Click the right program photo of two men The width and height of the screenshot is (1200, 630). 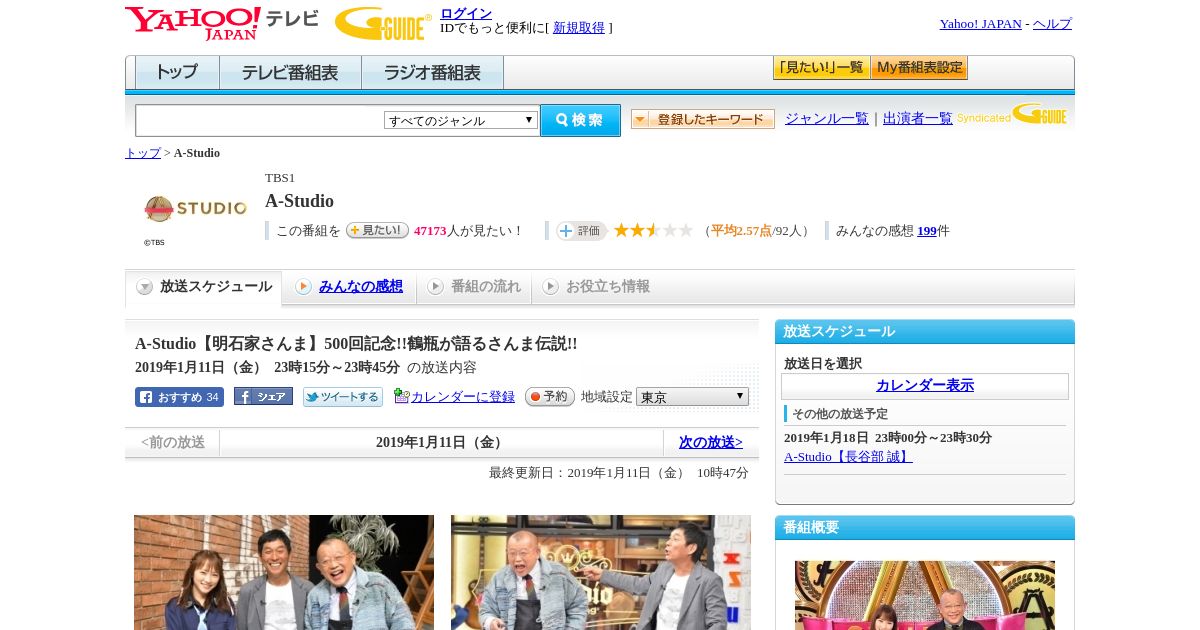(x=601, y=572)
